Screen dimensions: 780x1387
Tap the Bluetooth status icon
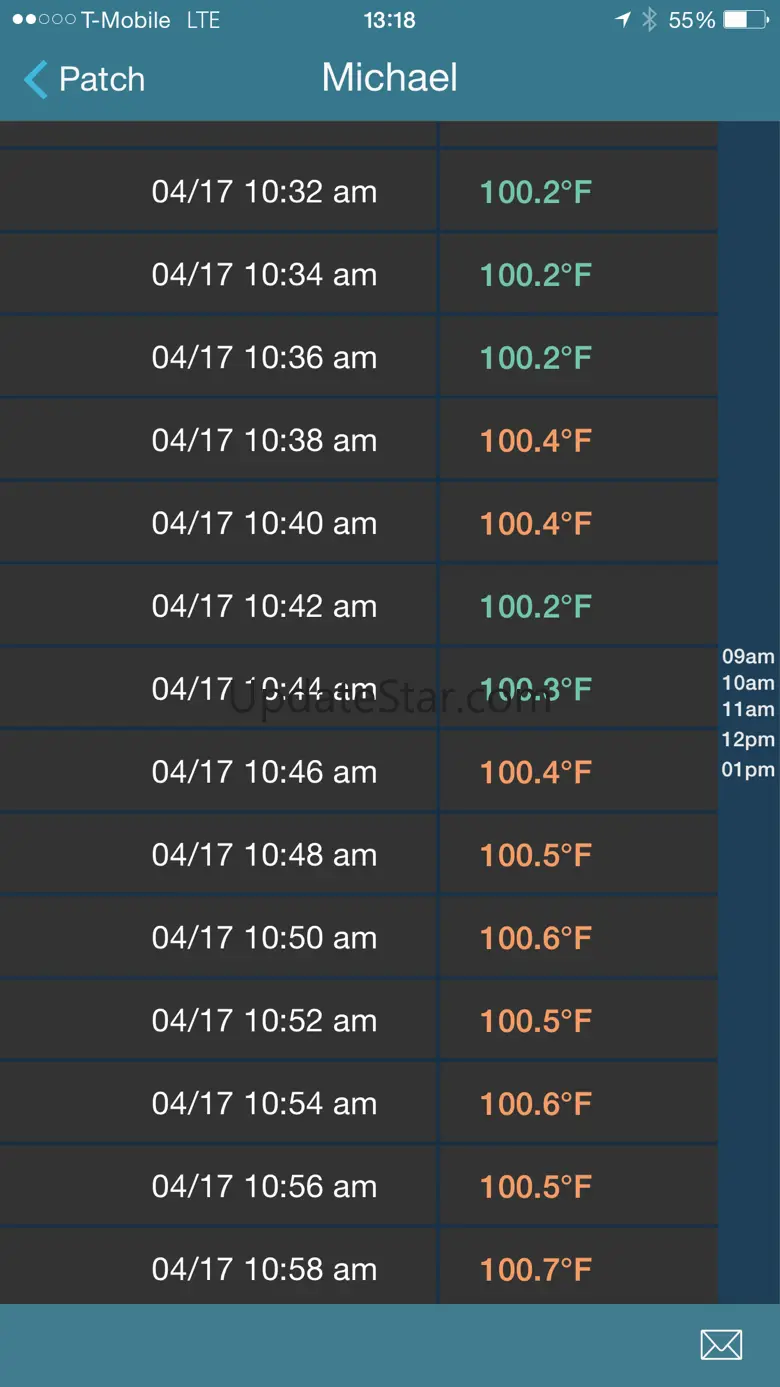pos(649,20)
